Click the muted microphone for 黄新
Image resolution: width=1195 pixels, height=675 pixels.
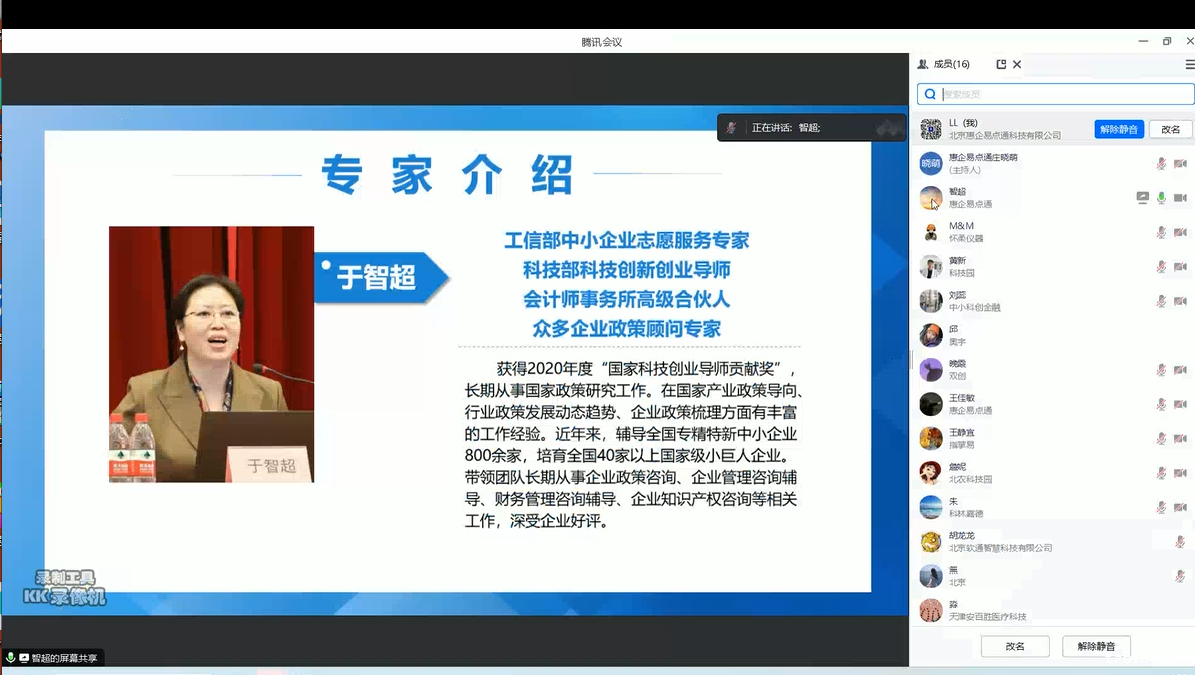(1162, 267)
